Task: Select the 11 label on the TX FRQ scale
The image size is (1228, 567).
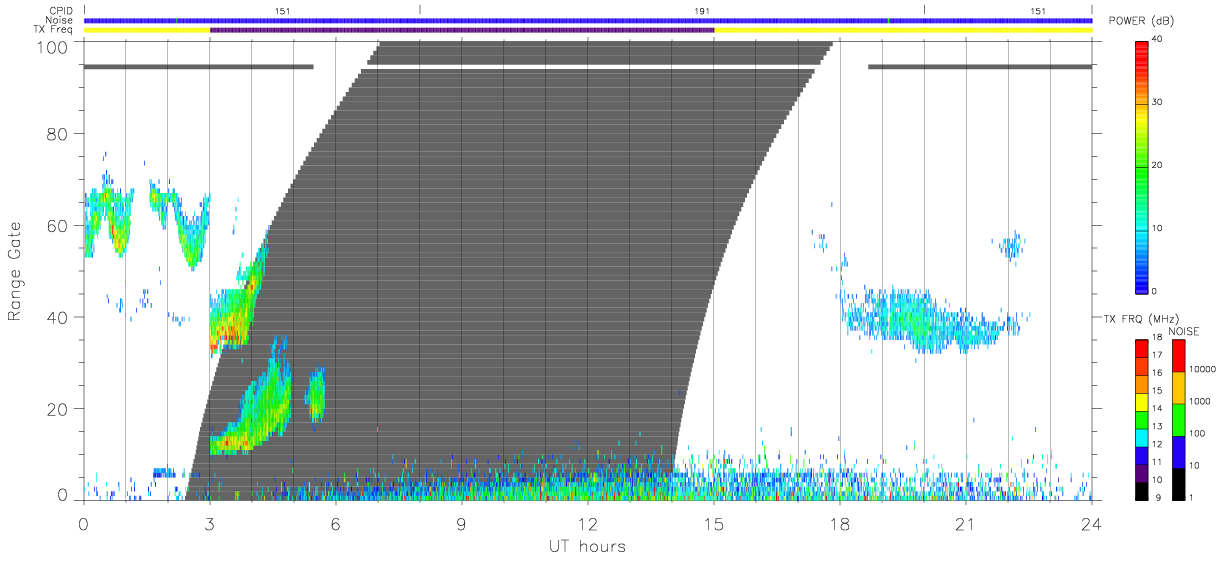Action: click(1157, 462)
